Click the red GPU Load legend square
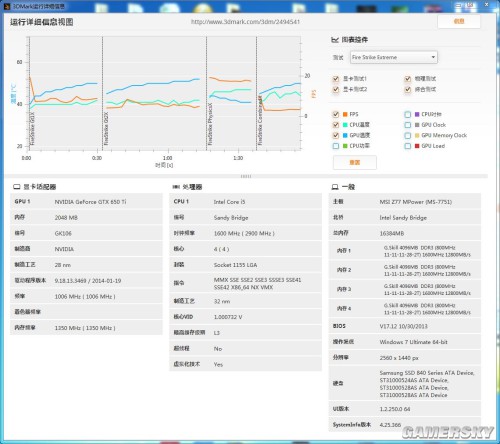This screenshot has width=500, height=444. 417,146
